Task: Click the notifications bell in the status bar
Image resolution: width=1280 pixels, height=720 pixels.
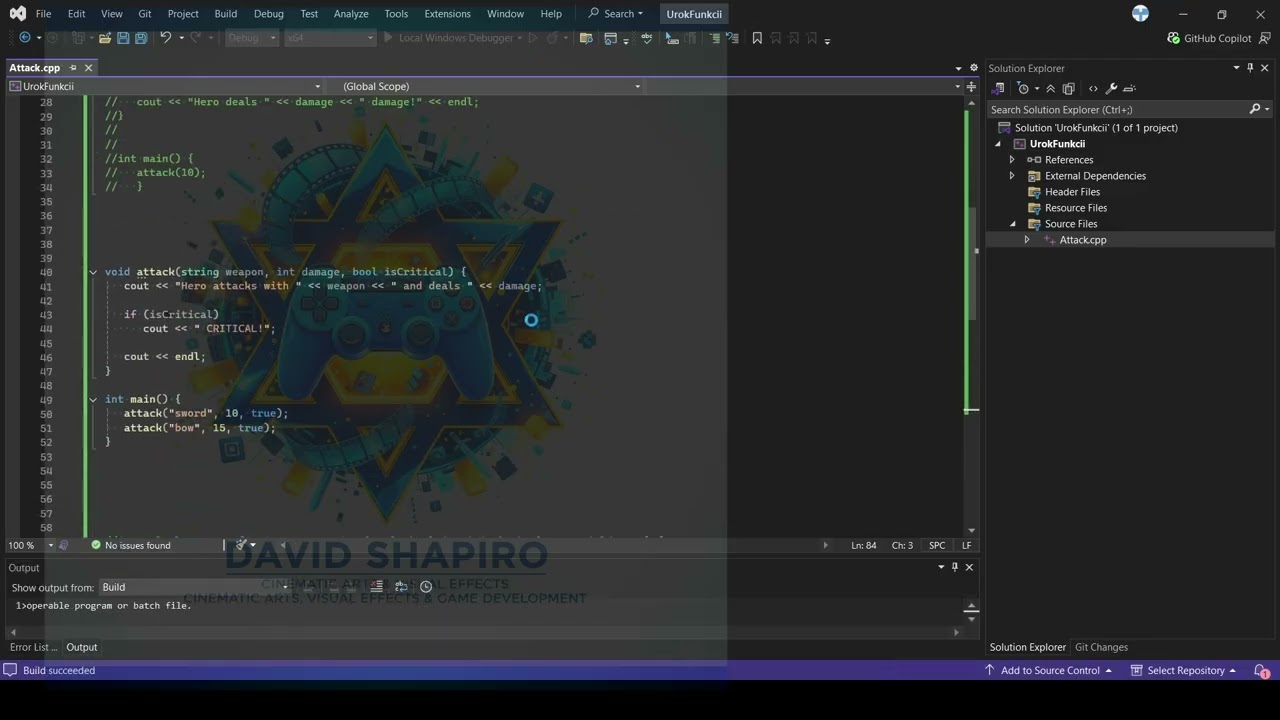Action: click(1262, 671)
